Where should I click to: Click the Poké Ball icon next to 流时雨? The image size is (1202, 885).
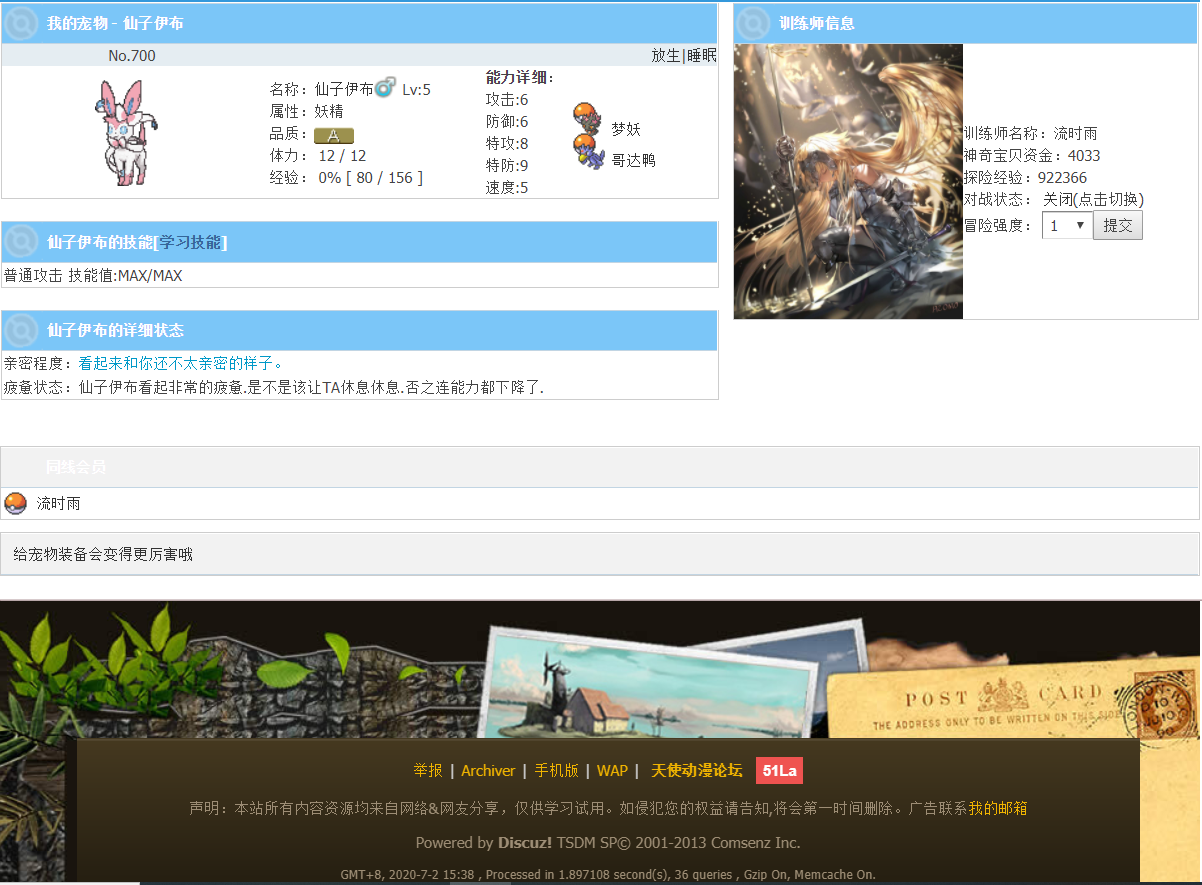pyautogui.click(x=15, y=503)
